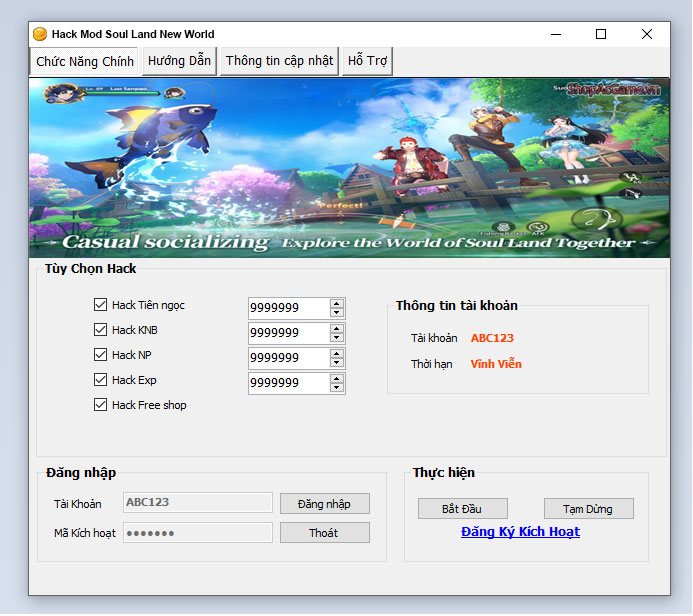This screenshot has height=616, width=693.
Task: Increase the Hack NP value with up arrow
Action: click(x=337, y=354)
